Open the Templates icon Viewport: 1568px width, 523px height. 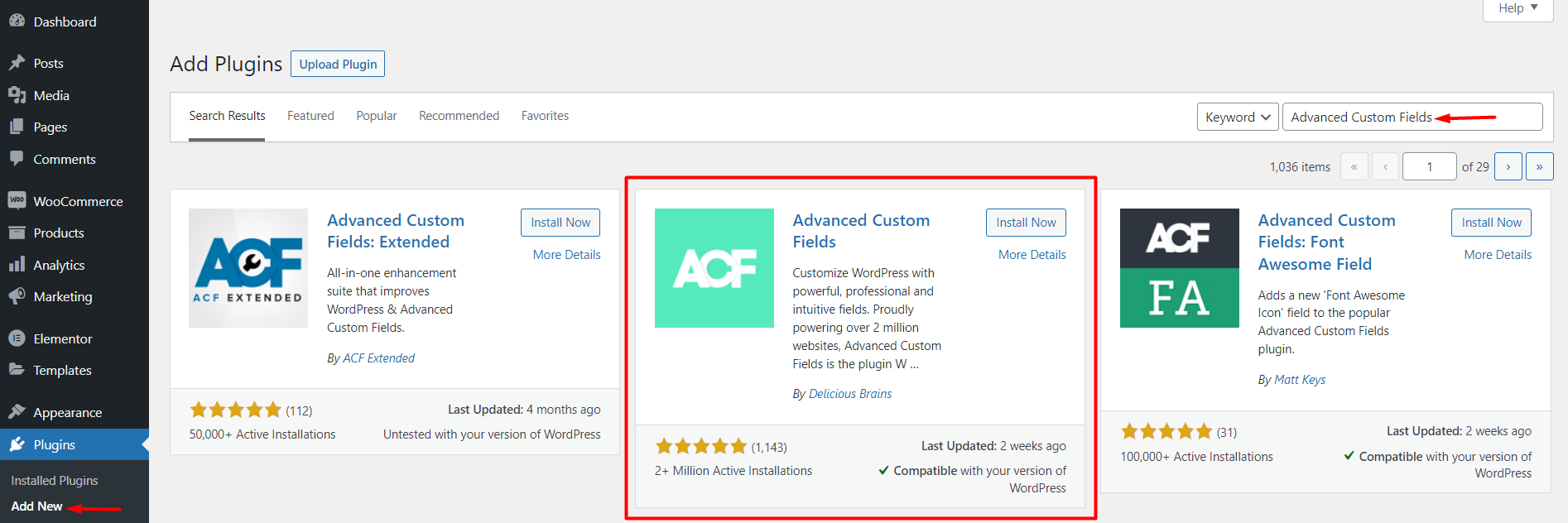pos(19,370)
